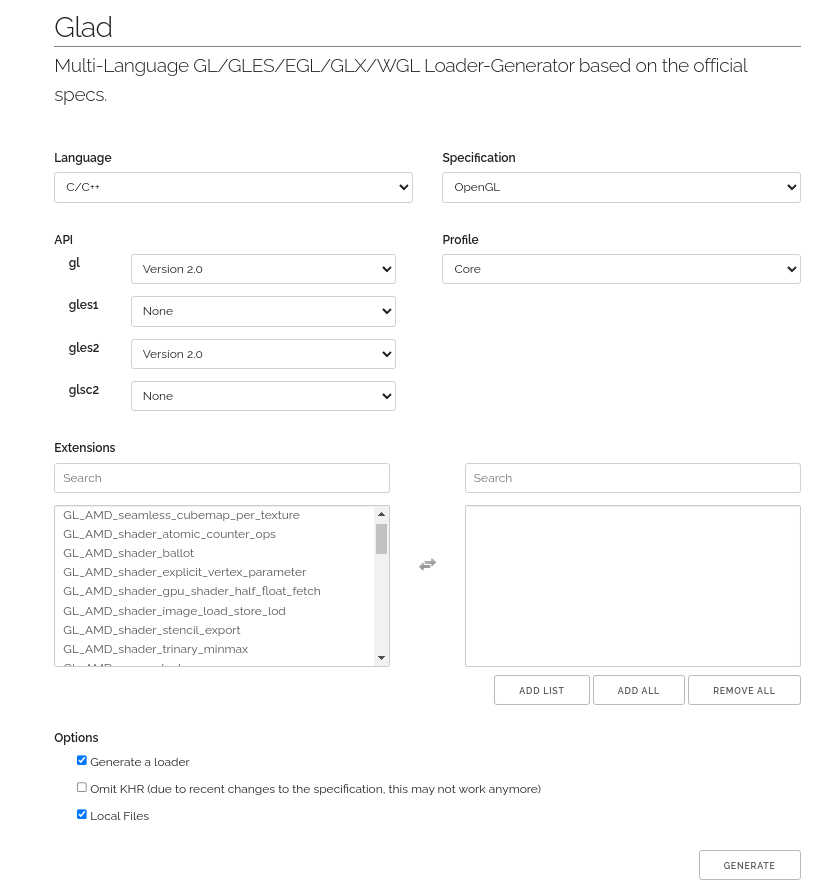This screenshot has width=838, height=891.
Task: Select GL_AMD_shader_stencil_export extension
Action: [x=152, y=630]
